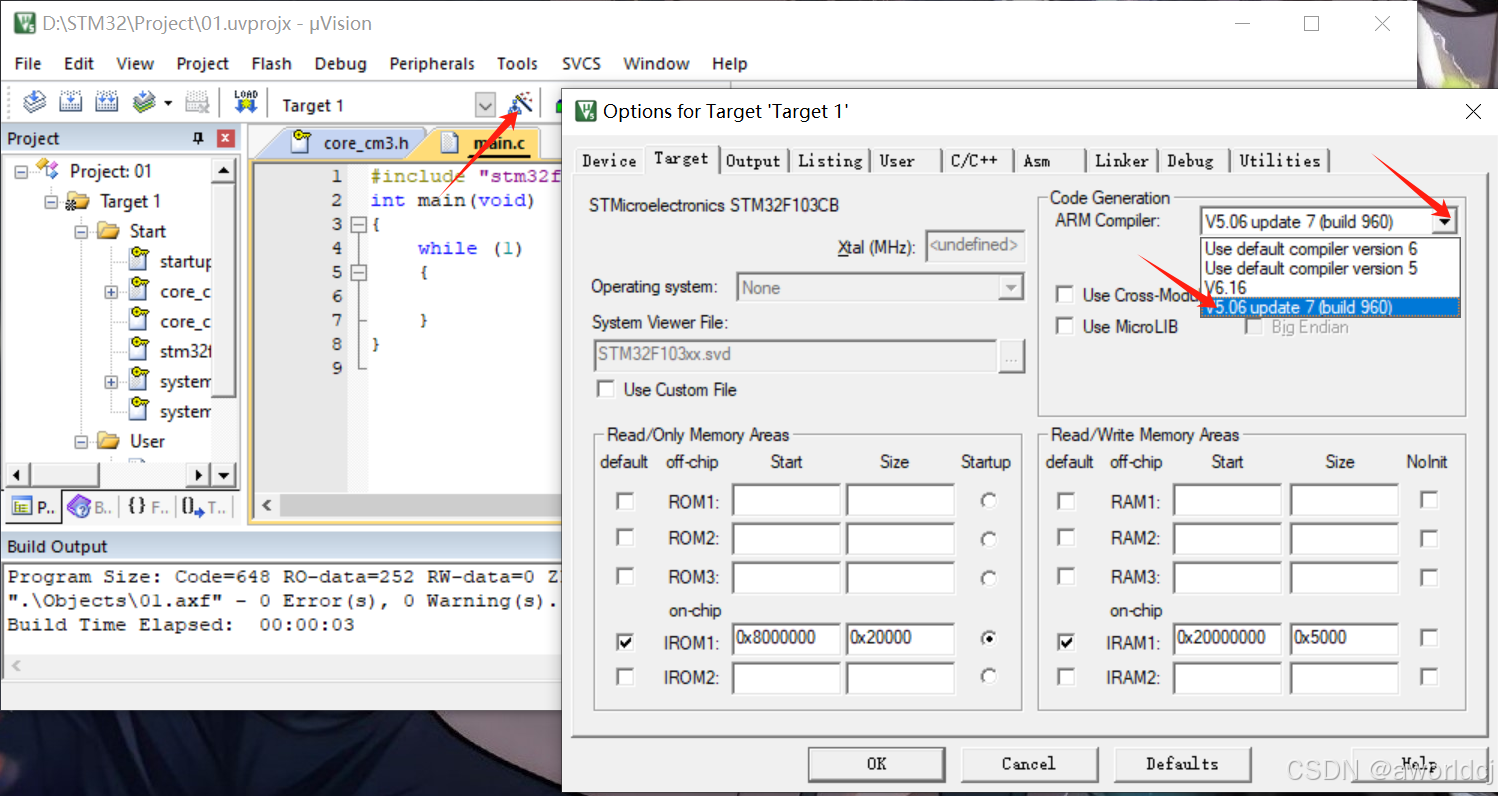Open the Target 1 selection dropdown in toolbar
This screenshot has height=796, width=1498.
pyautogui.click(x=485, y=105)
